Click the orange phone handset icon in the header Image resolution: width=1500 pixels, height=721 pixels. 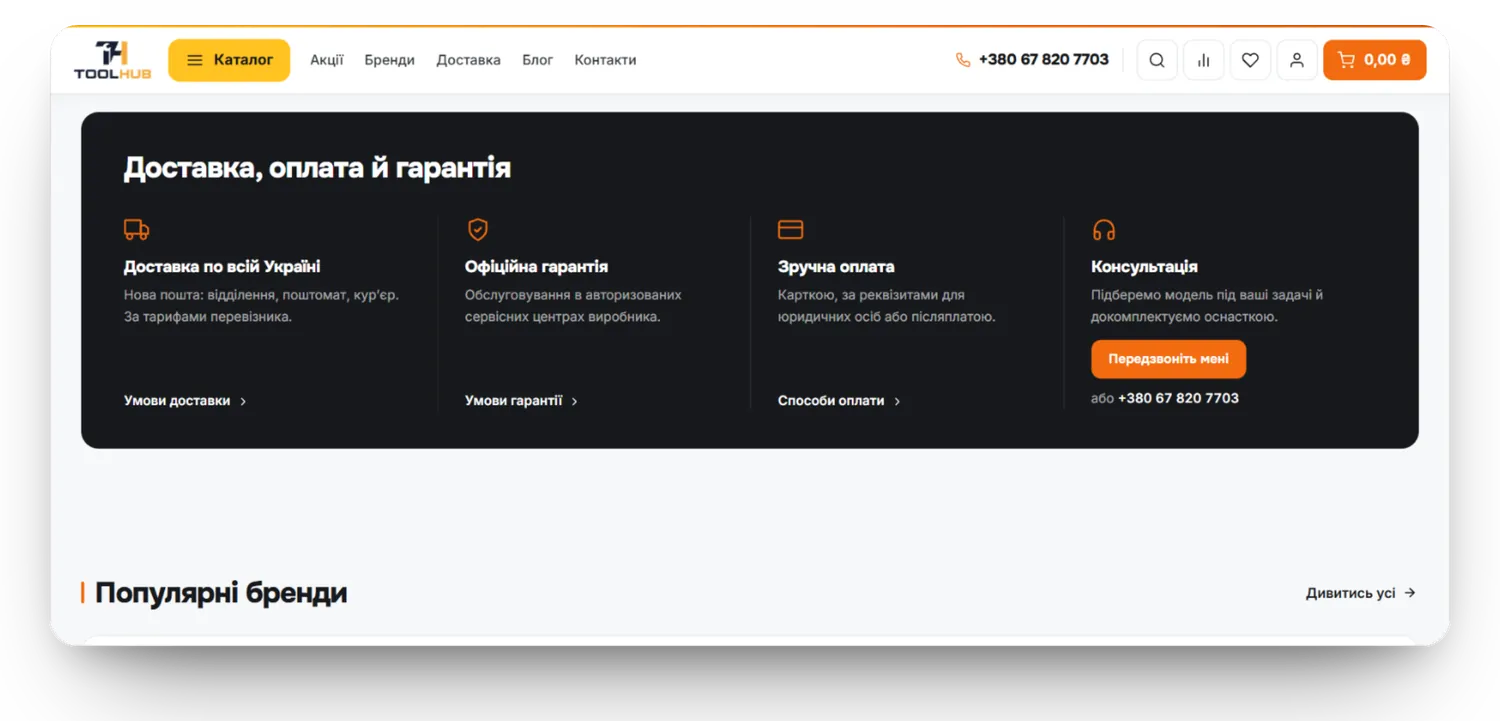[963, 60]
